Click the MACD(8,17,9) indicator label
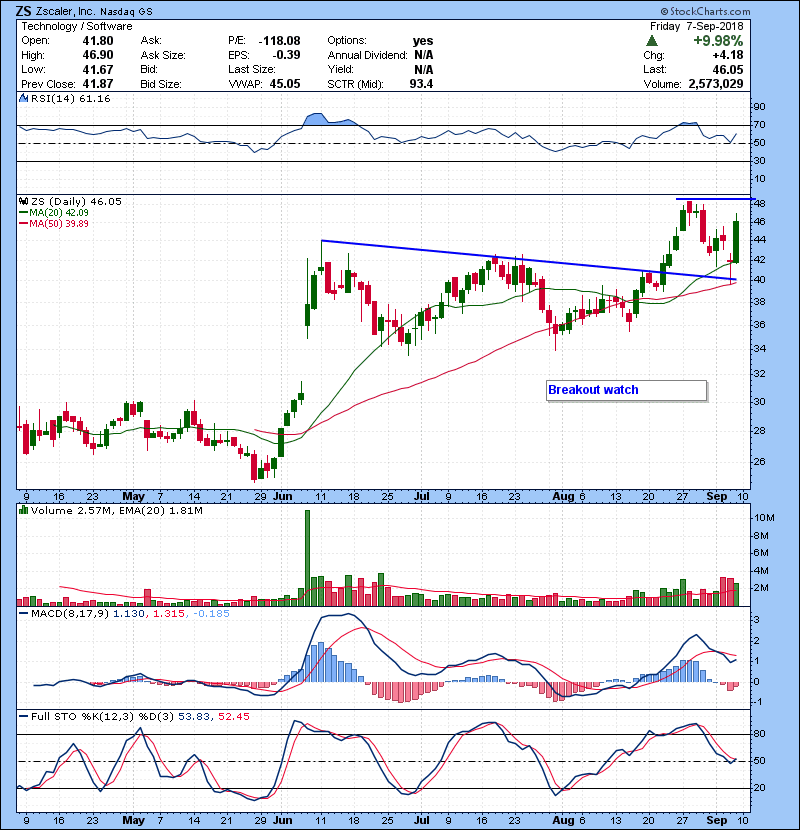This screenshot has height=830, width=800. click(x=70, y=614)
